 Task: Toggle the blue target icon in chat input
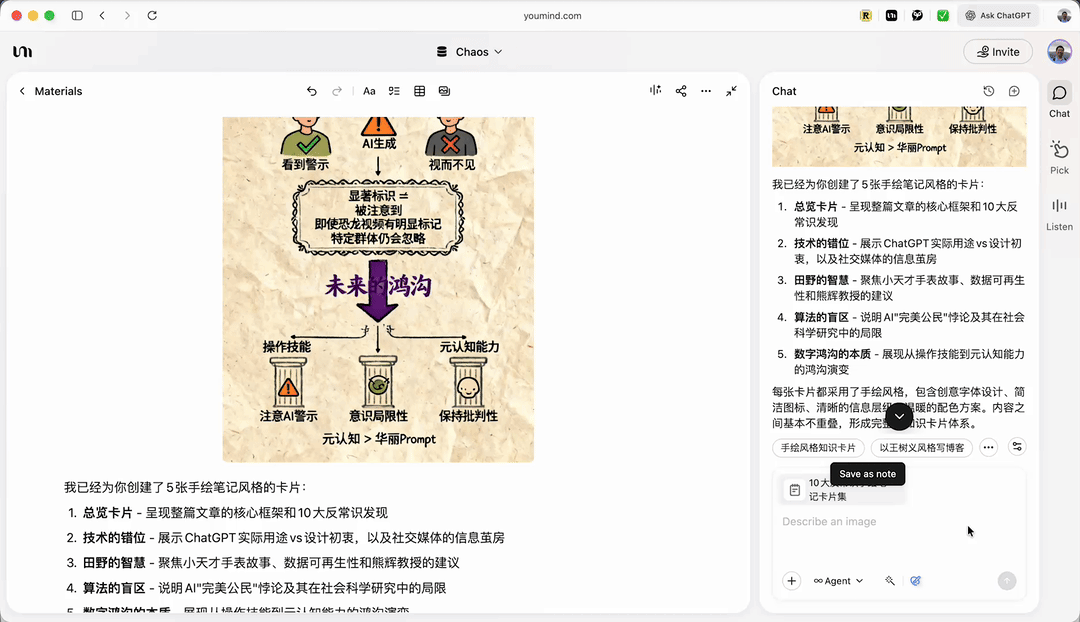click(915, 581)
